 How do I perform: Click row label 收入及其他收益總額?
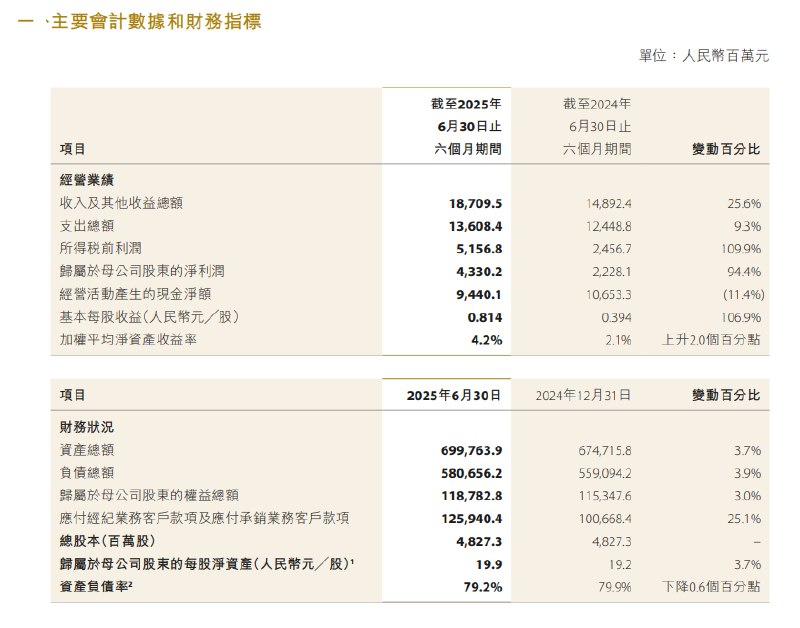point(121,203)
